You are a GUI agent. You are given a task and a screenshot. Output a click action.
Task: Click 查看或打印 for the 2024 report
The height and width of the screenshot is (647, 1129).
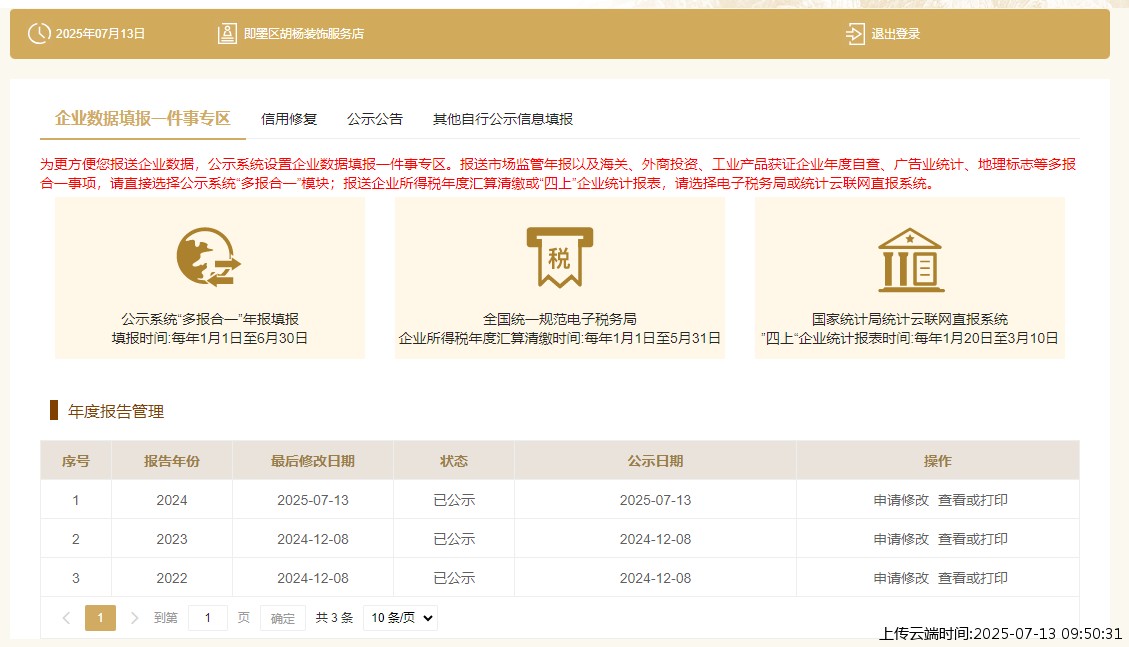tap(973, 500)
